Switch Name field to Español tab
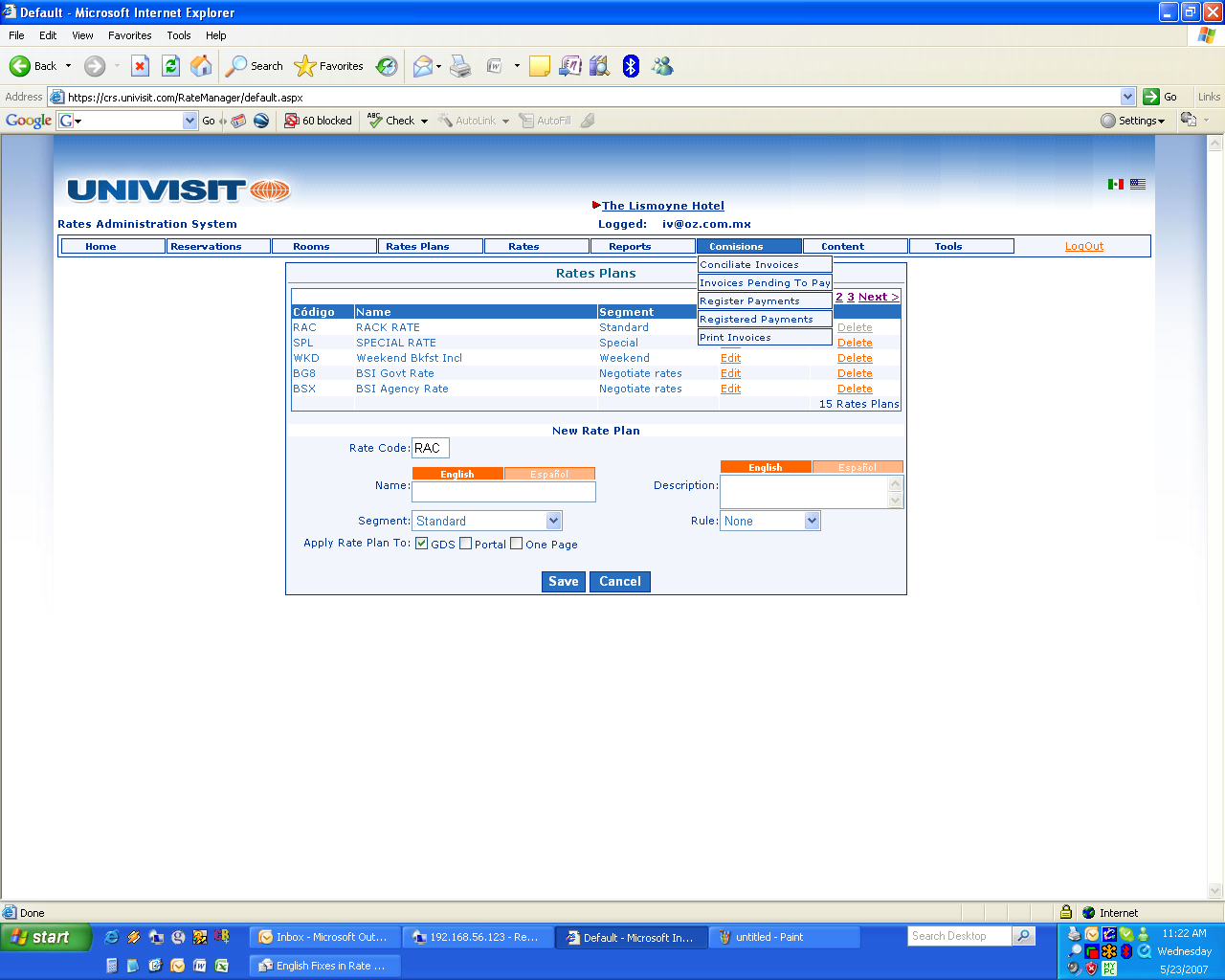 (549, 474)
